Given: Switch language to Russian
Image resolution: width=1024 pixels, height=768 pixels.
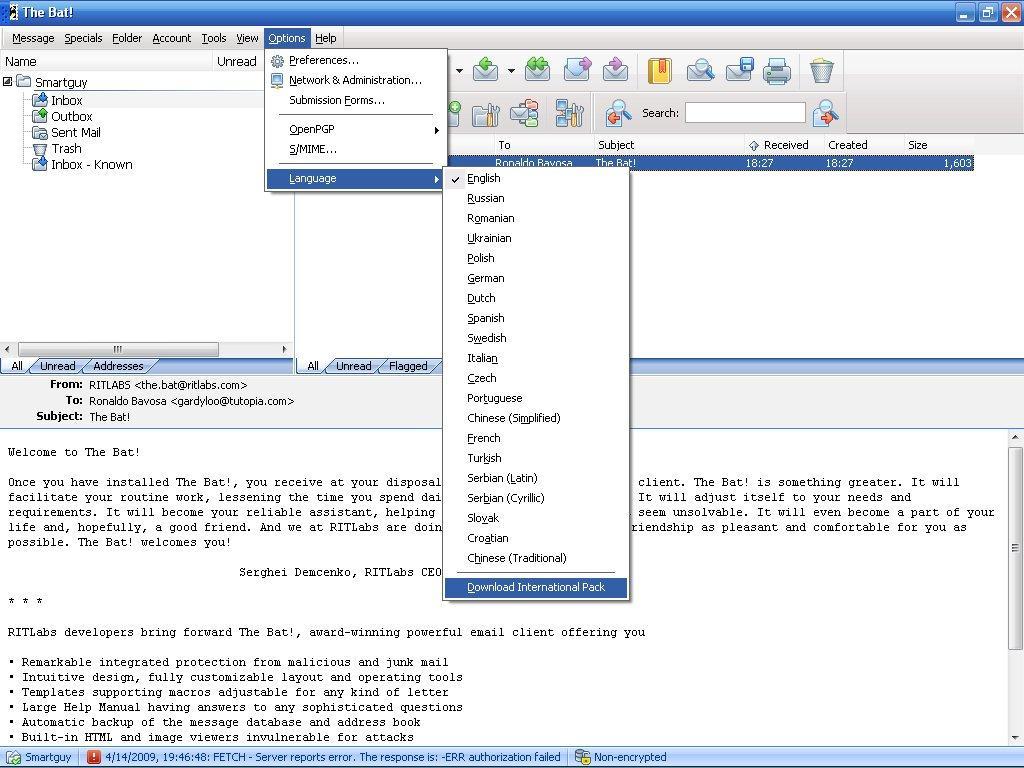Looking at the screenshot, I should coord(536,199).
